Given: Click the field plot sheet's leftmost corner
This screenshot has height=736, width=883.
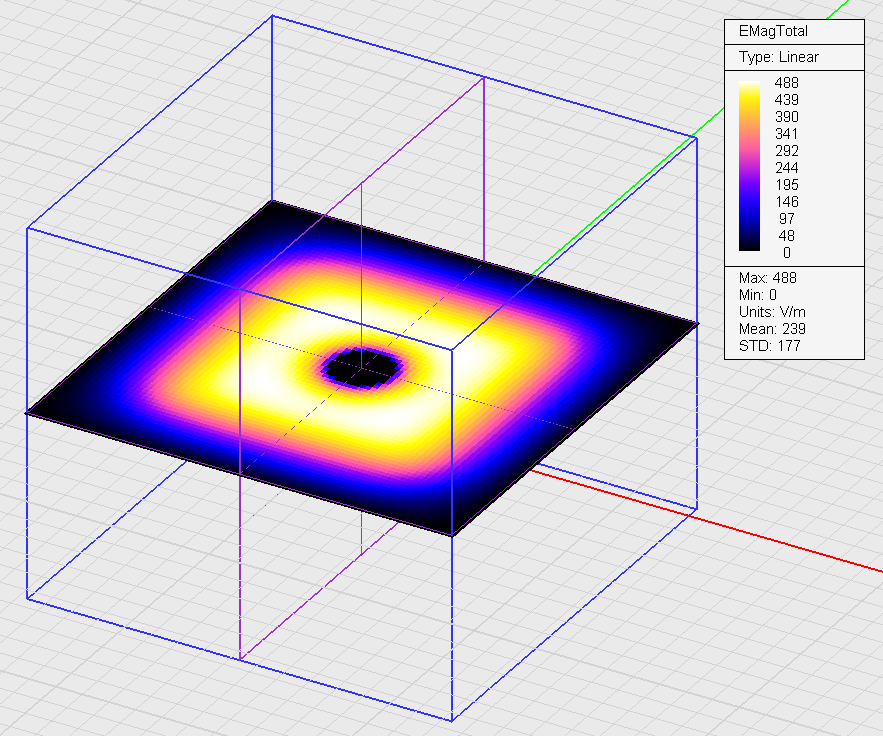Looking at the screenshot, I should click(28, 411).
